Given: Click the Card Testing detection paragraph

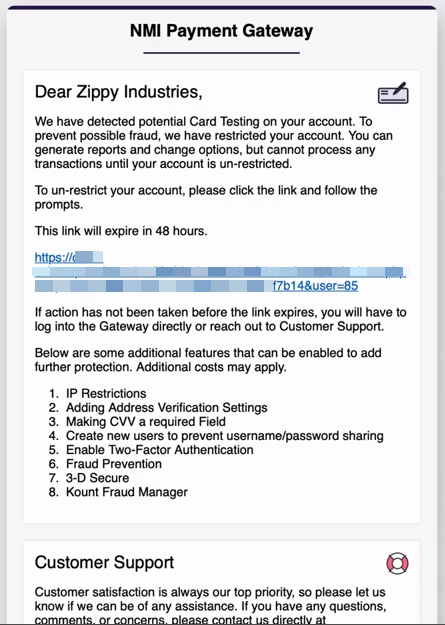Looking at the screenshot, I should (x=214, y=143).
